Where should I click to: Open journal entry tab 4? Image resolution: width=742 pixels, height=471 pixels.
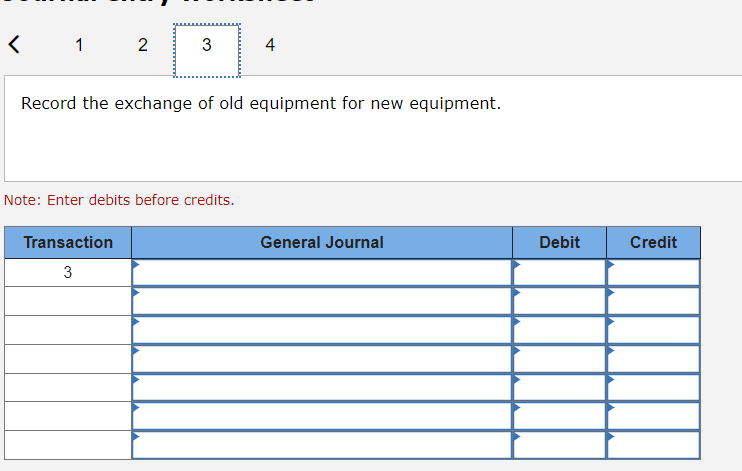click(270, 45)
